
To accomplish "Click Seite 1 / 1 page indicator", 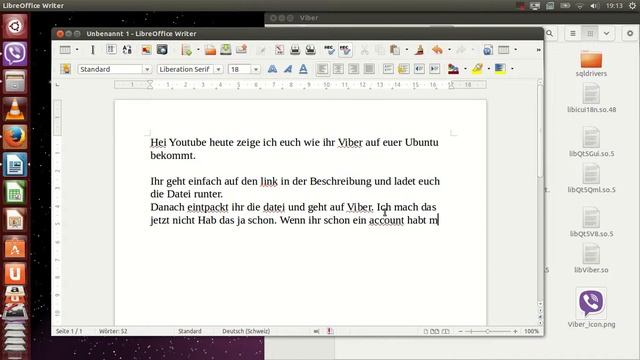I will pos(69,331).
